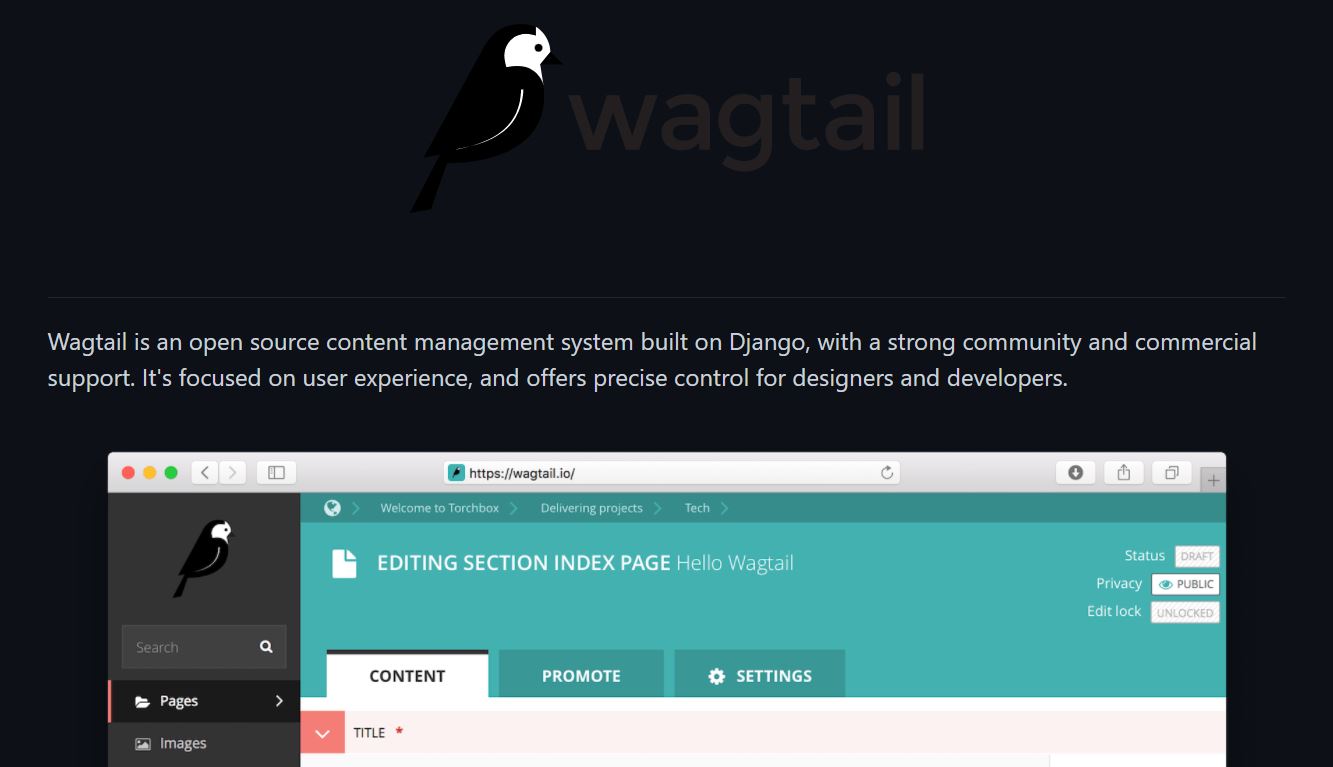Click the browser sidebar toggle icon
Screen dimensions: 1333x767
click(277, 473)
